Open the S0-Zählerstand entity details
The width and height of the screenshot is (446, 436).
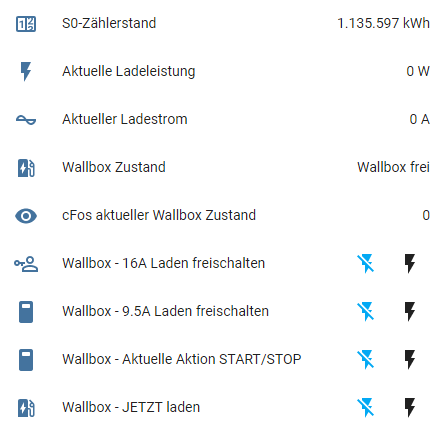223,24
